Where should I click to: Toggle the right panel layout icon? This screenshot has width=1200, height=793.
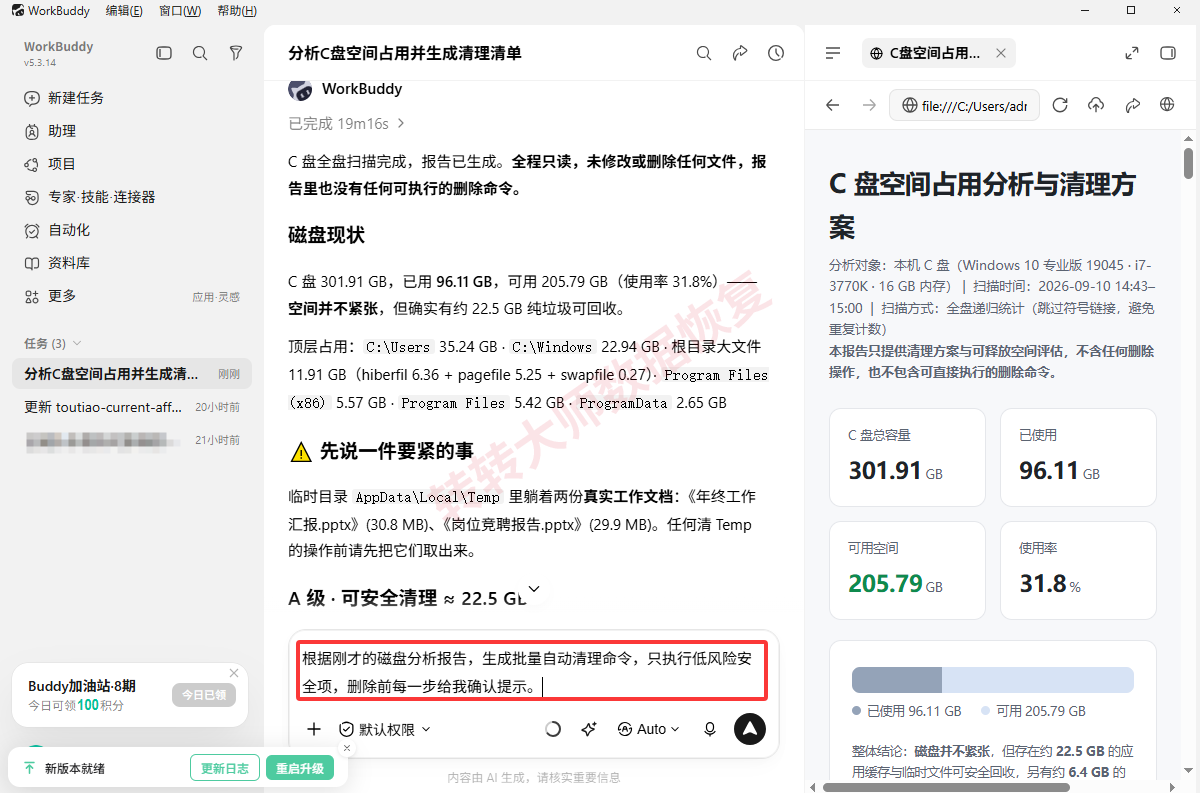pos(1167,53)
